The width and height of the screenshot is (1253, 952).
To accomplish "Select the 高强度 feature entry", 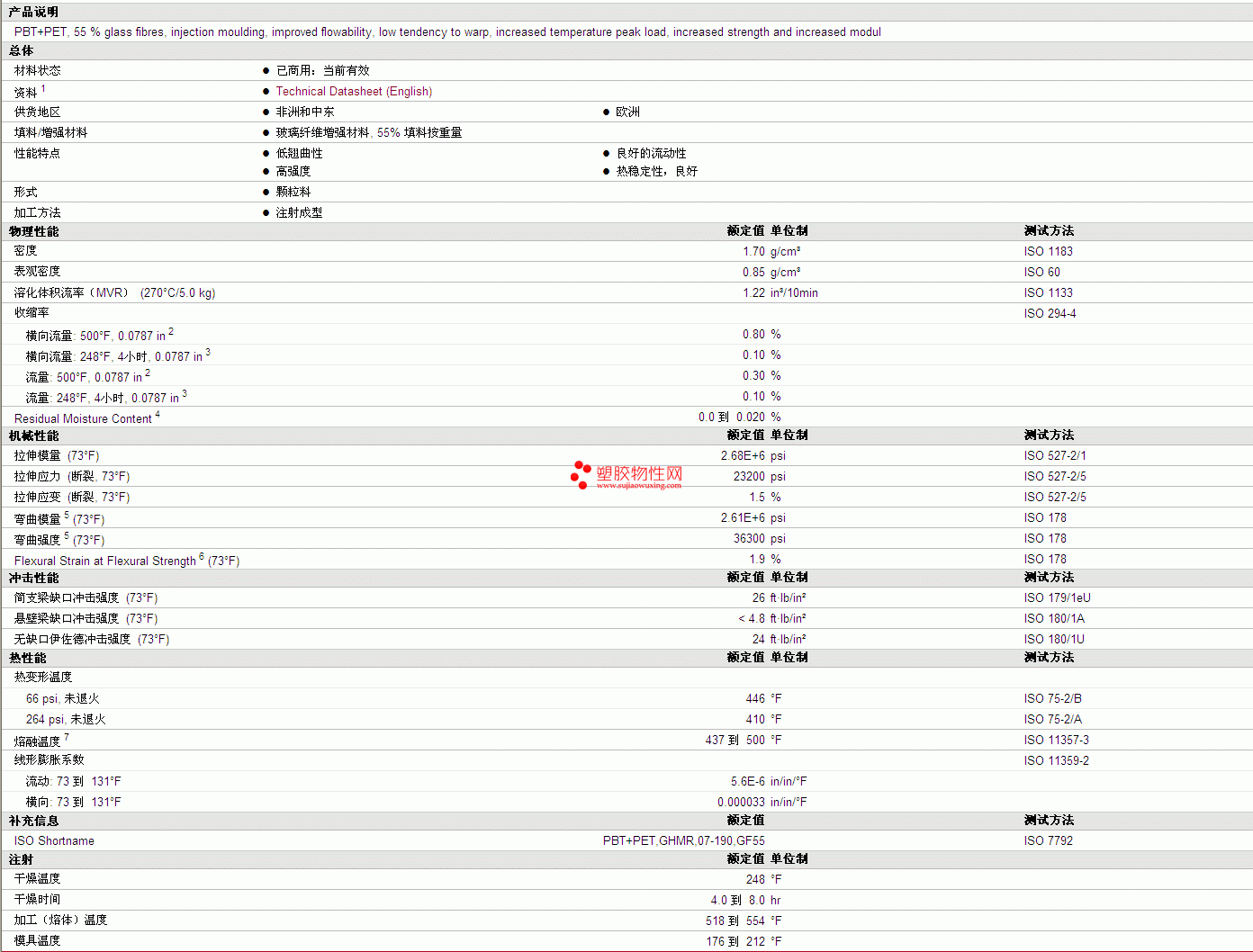I will pyautogui.click(x=293, y=171).
